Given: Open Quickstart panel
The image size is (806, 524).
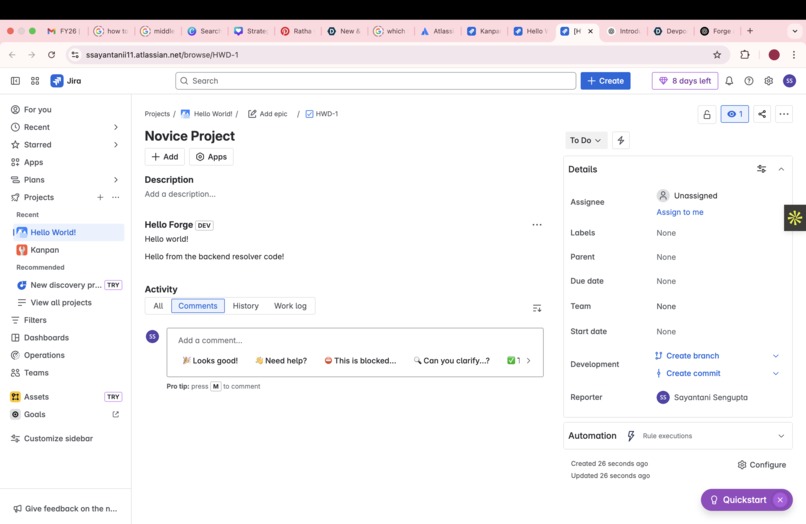Looking at the screenshot, I should [738, 500].
